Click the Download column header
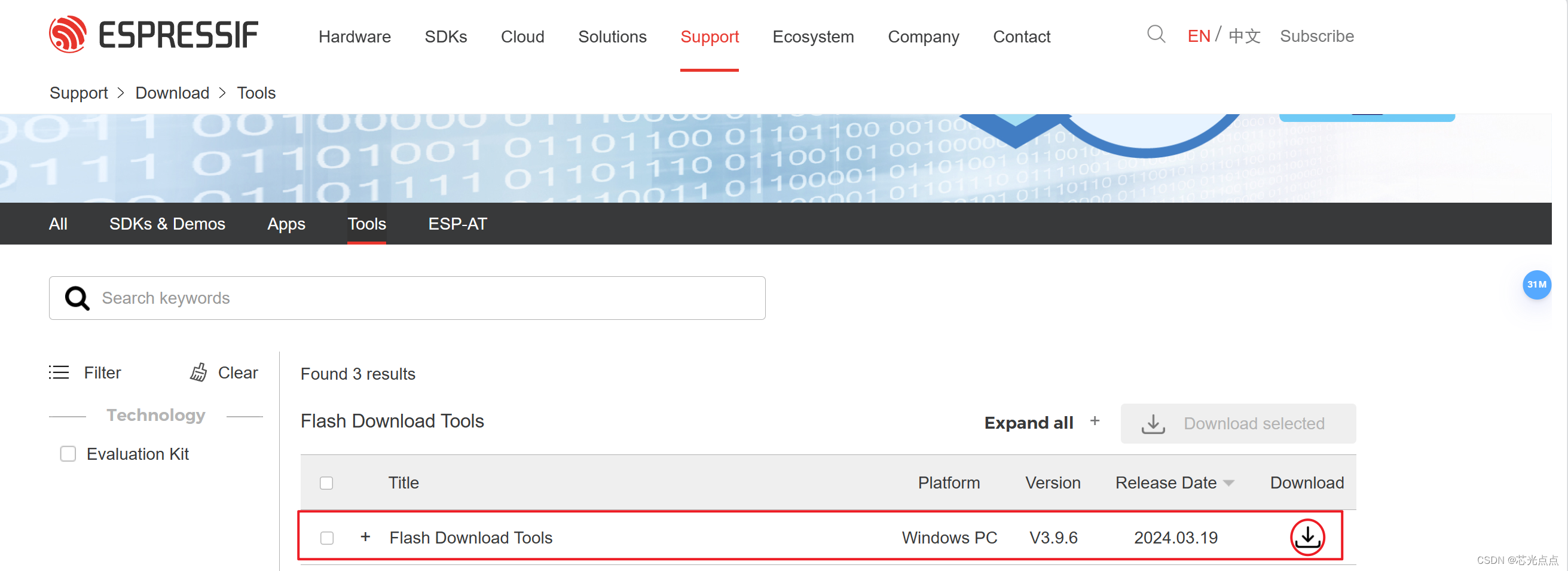The width and height of the screenshot is (1568, 571). pyautogui.click(x=1307, y=483)
